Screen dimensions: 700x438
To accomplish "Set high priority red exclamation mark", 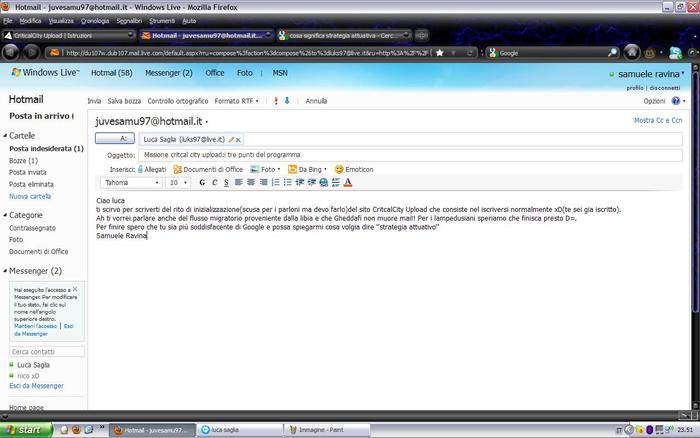I will click(x=276, y=101).
